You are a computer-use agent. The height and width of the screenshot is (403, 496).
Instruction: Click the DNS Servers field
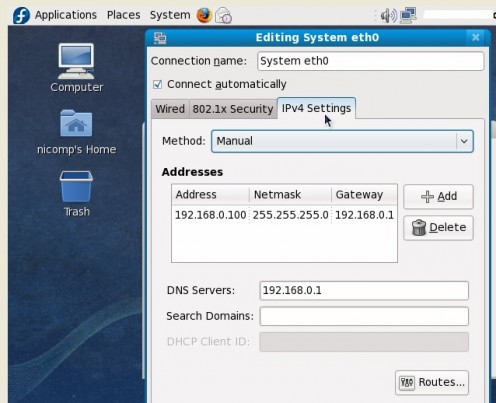364,291
